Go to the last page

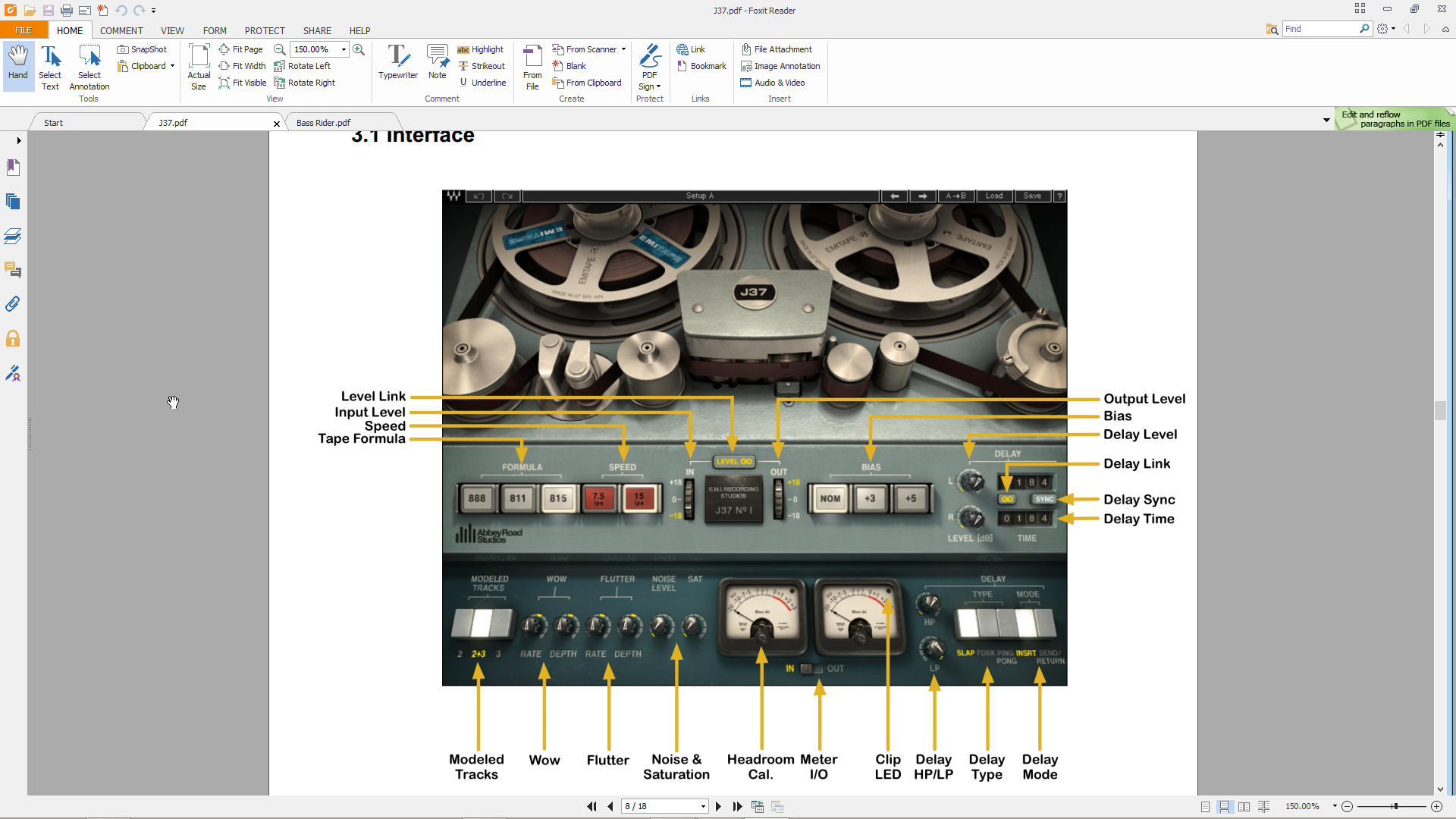[x=737, y=807]
